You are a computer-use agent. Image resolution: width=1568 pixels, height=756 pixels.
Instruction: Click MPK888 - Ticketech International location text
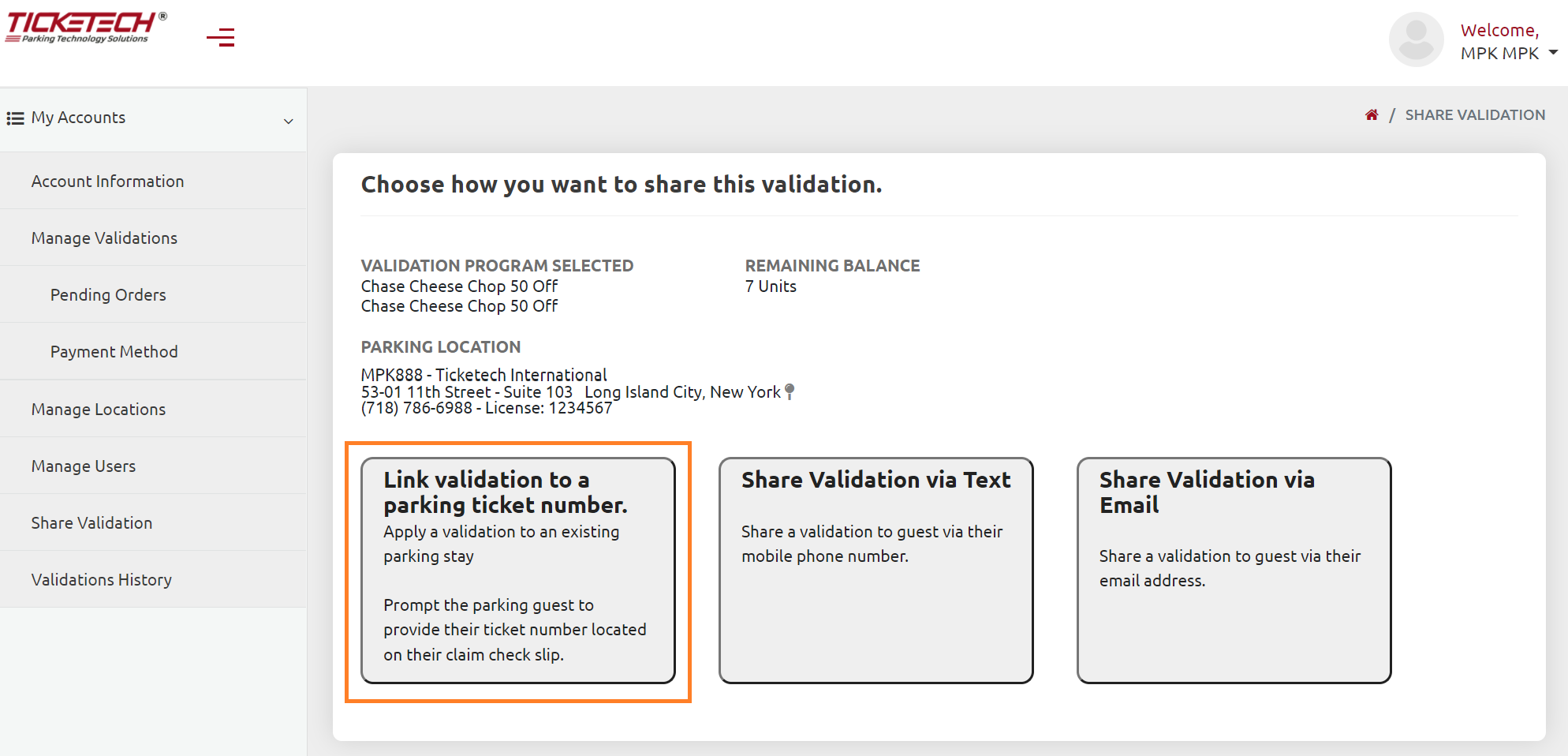[484, 375]
